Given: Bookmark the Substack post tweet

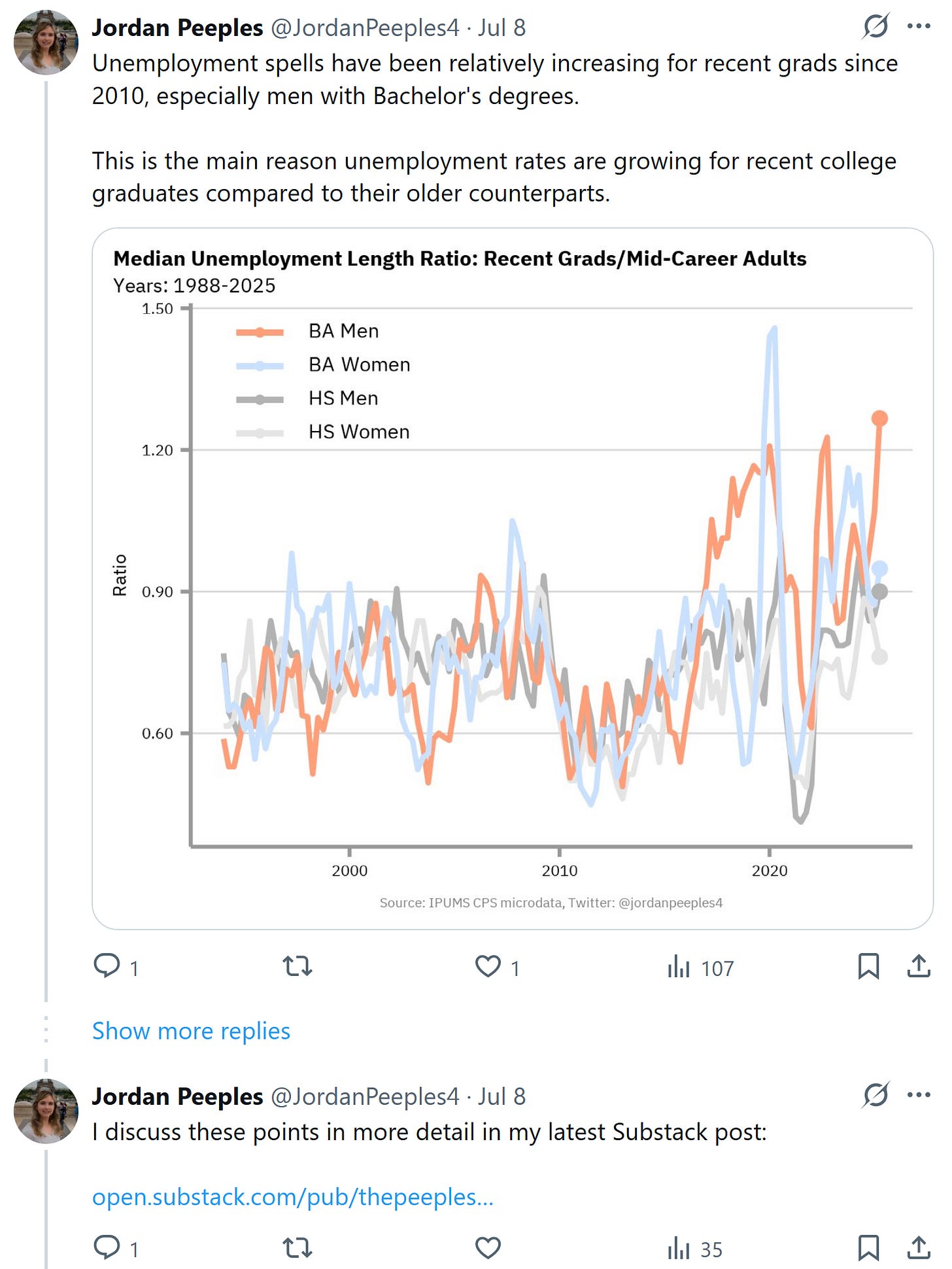Looking at the screenshot, I should click(868, 1248).
